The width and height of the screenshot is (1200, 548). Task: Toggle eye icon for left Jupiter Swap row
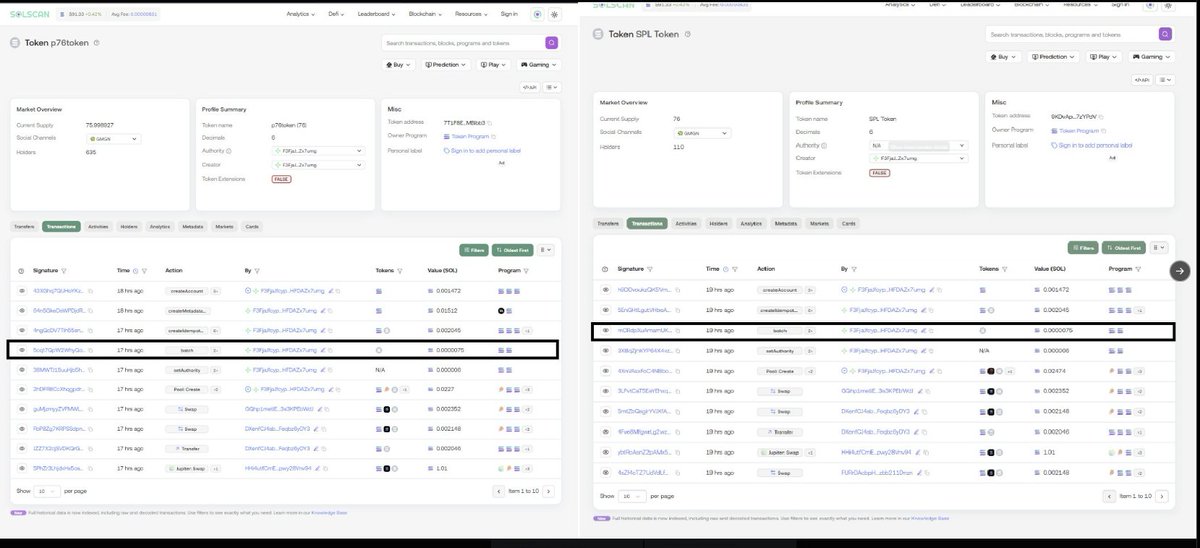[x=22, y=467]
